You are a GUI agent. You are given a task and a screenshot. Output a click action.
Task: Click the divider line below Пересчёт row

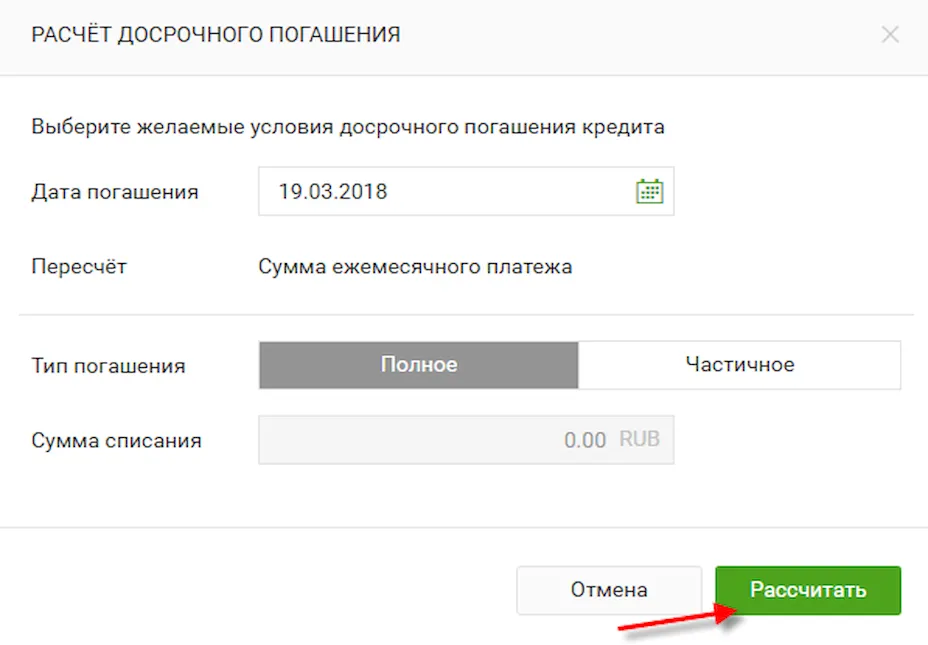point(465,315)
